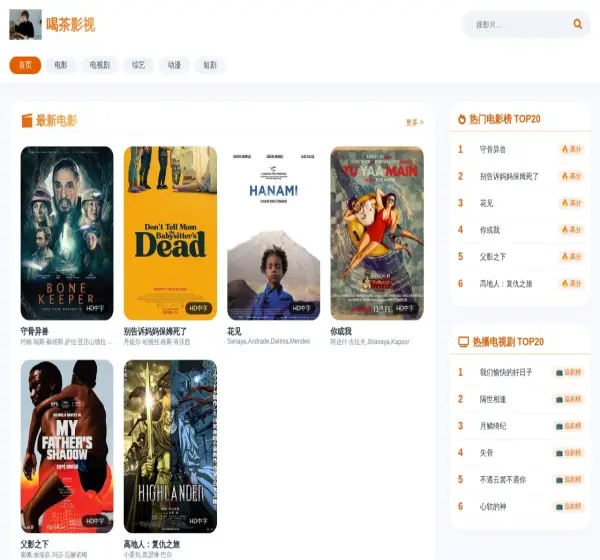Open the Highlander poster
Screen dimensions: 600x560
[x=170, y=446]
